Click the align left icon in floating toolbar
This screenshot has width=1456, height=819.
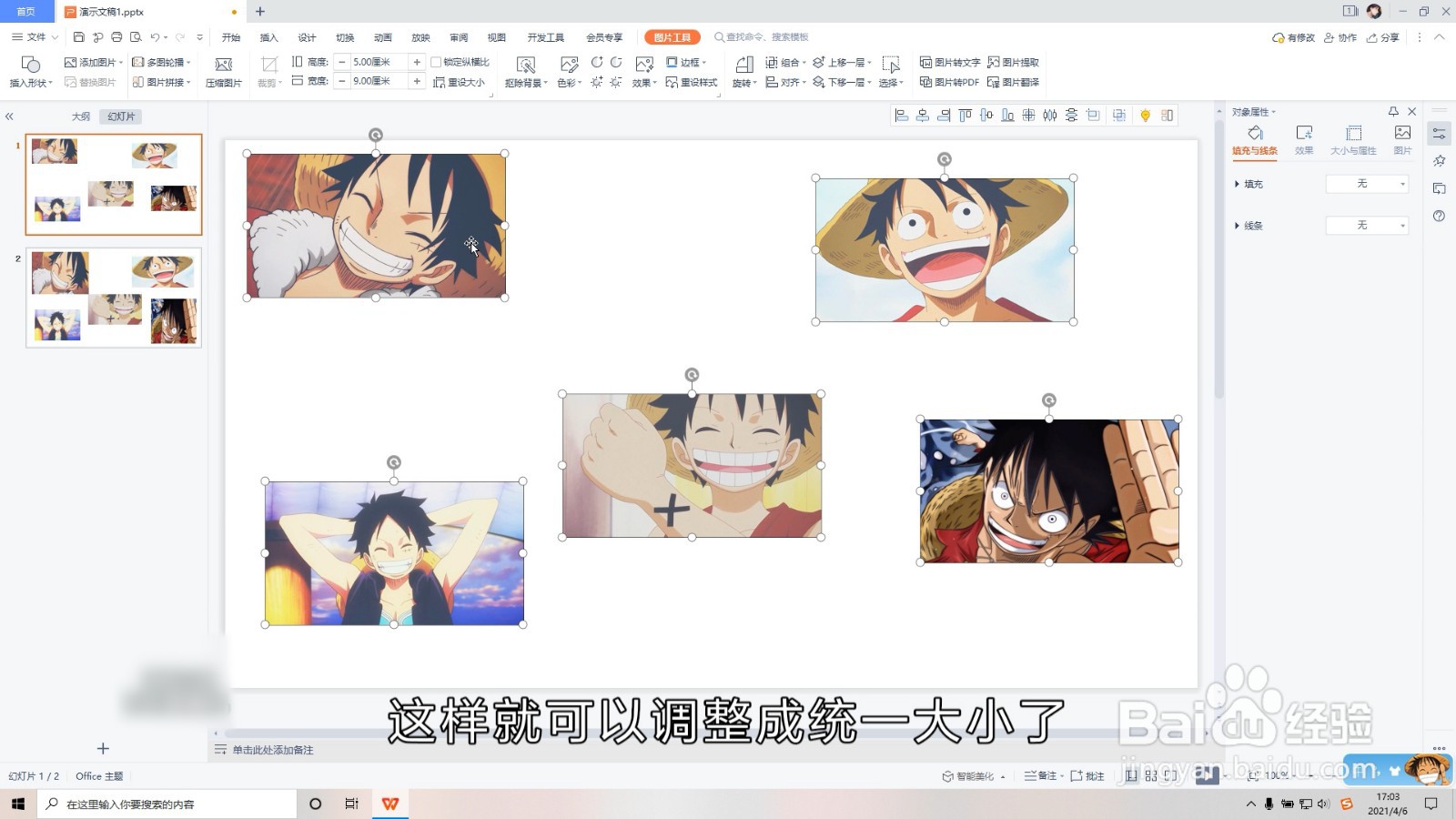pyautogui.click(x=902, y=116)
